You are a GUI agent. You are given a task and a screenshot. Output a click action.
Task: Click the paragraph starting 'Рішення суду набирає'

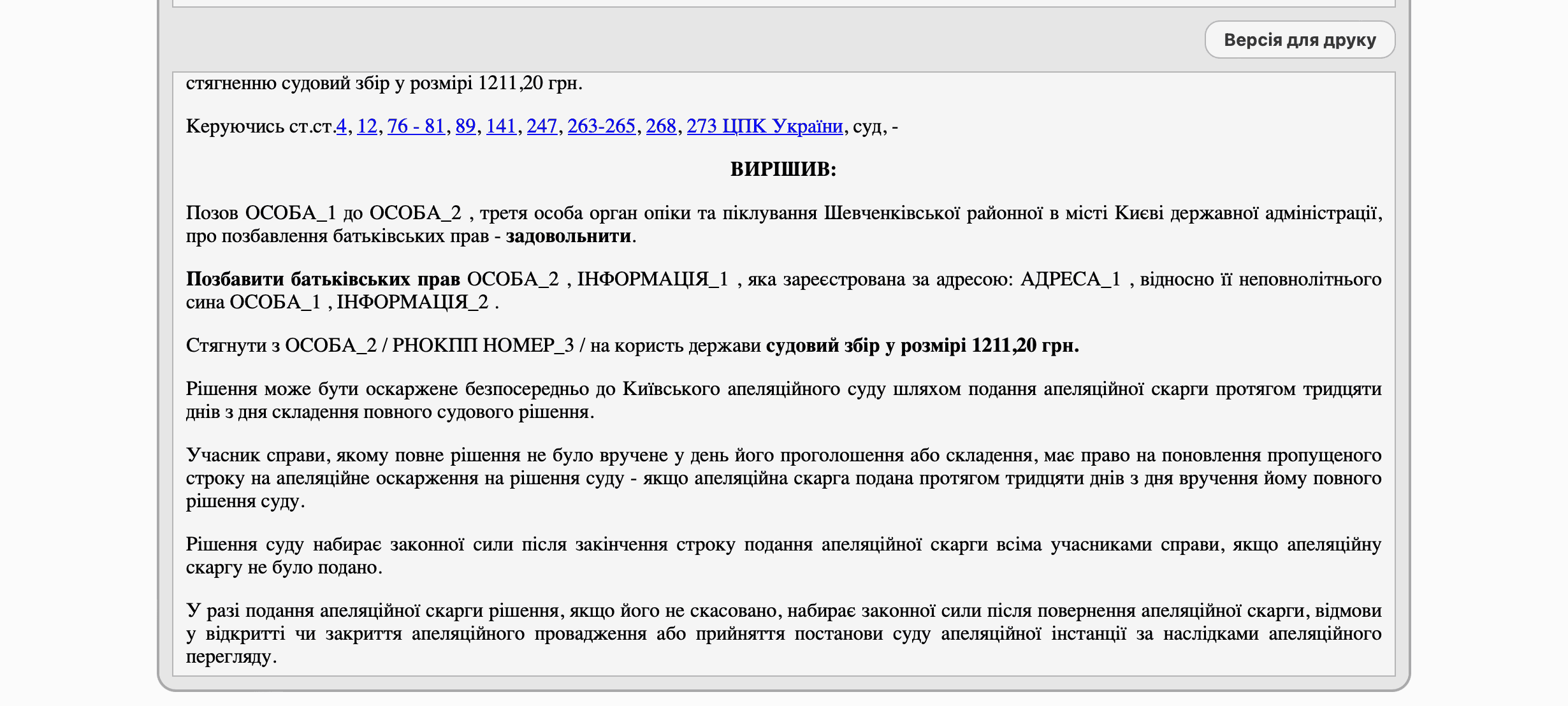coord(784,556)
